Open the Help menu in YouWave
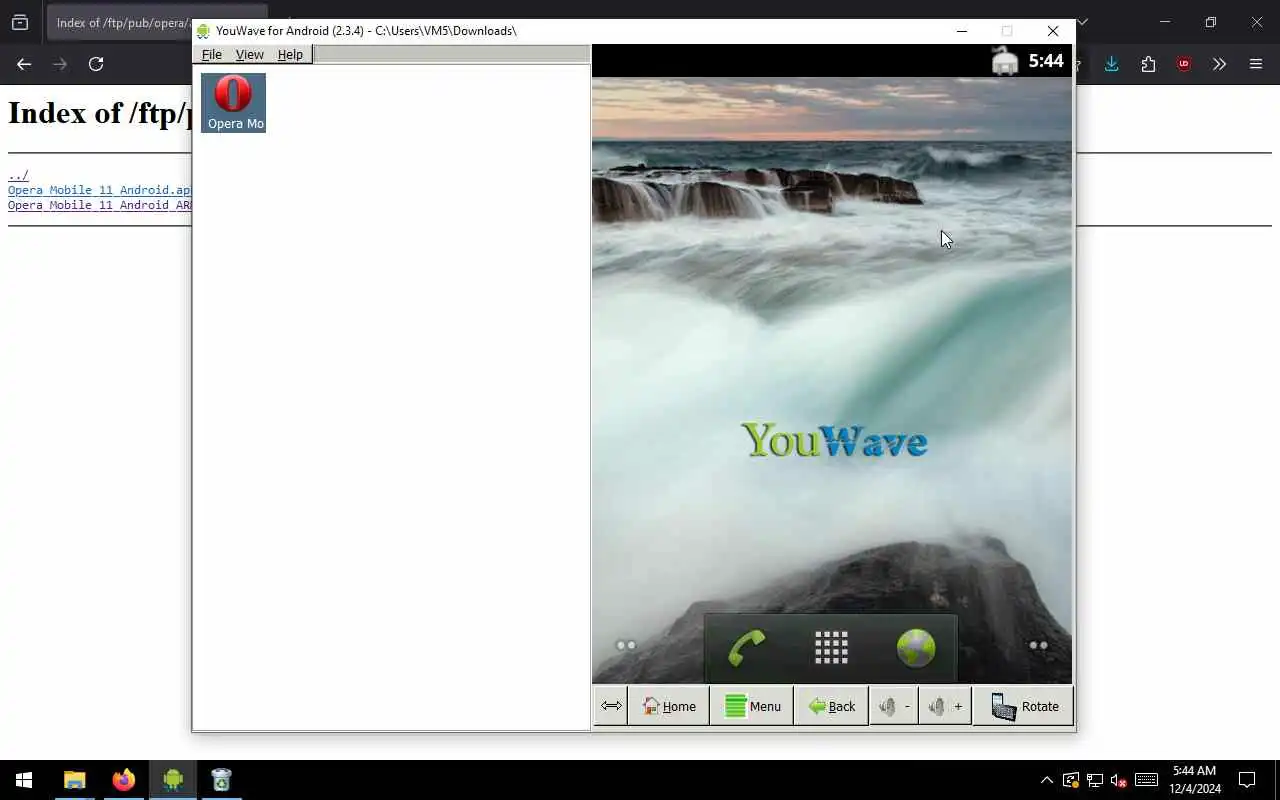1280x800 pixels. pyautogui.click(x=290, y=54)
